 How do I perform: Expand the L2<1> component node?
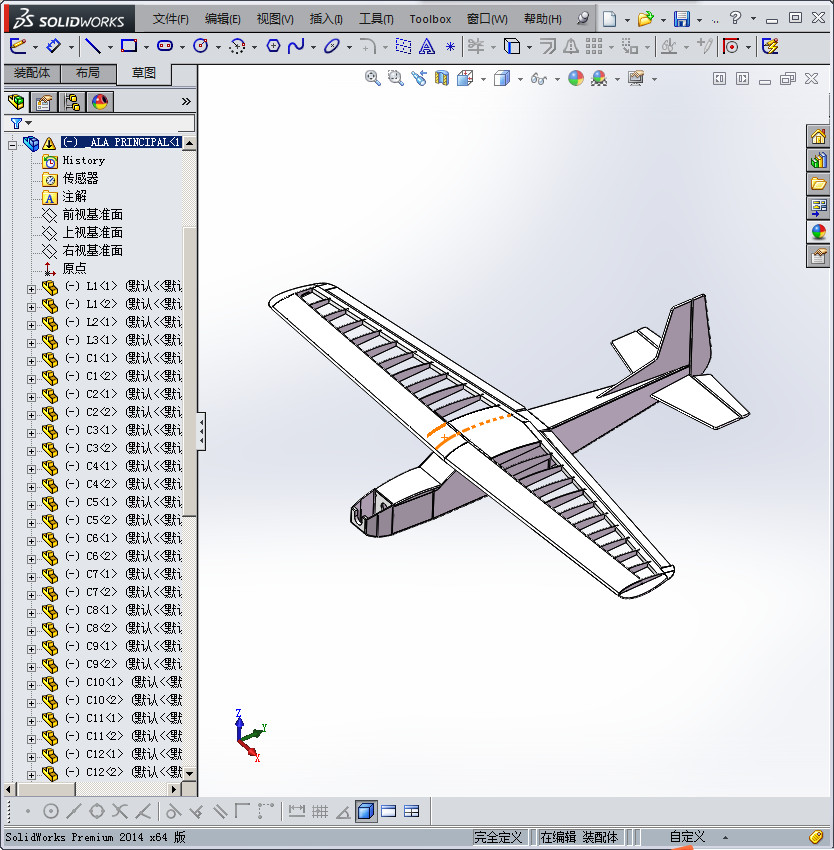click(x=31, y=325)
